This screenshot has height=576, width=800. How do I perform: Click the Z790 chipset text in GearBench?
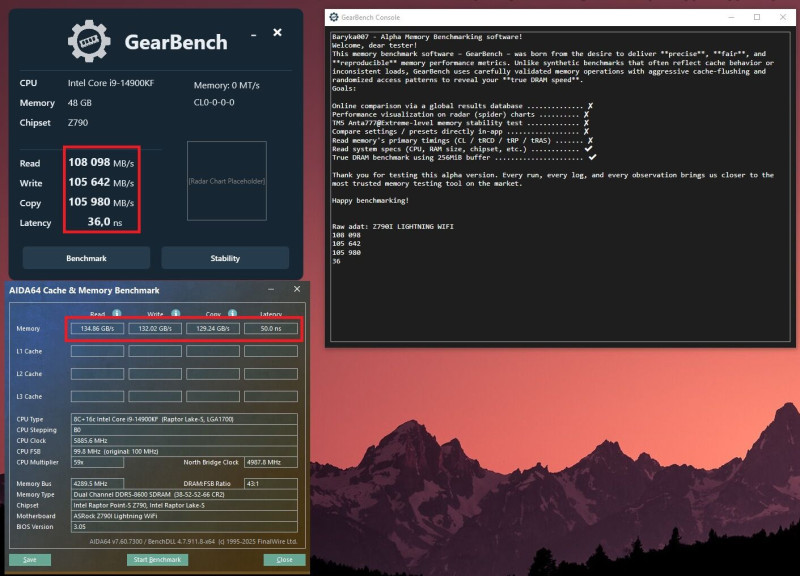tap(78, 123)
